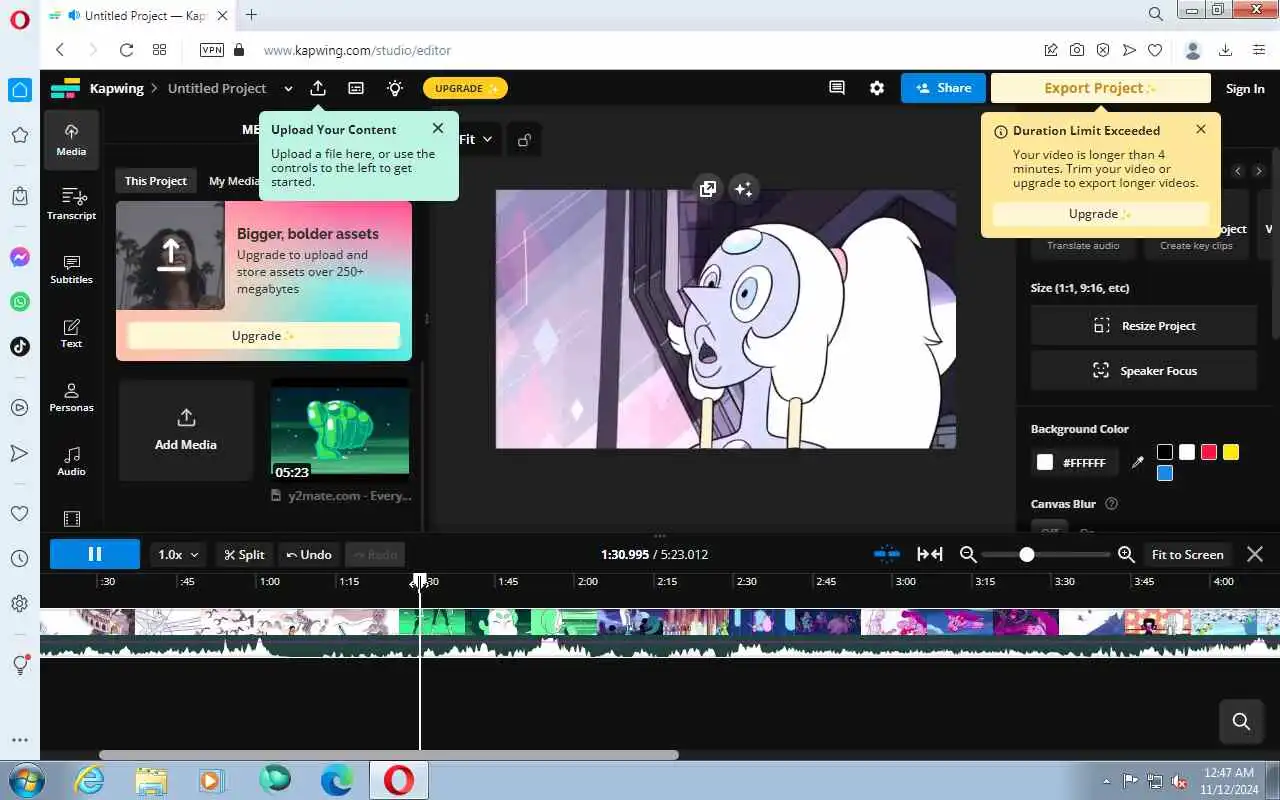Switch to the This Project tab
Screen dimensions: 1280x800
coord(155,181)
